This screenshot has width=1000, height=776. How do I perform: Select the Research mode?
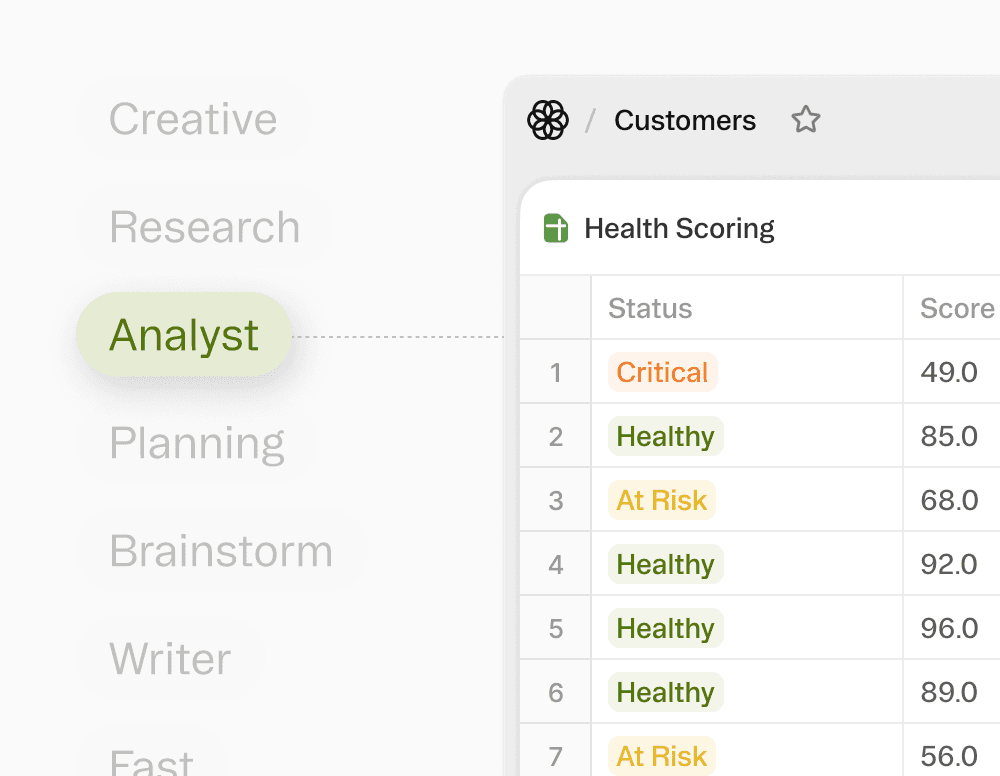tap(205, 227)
